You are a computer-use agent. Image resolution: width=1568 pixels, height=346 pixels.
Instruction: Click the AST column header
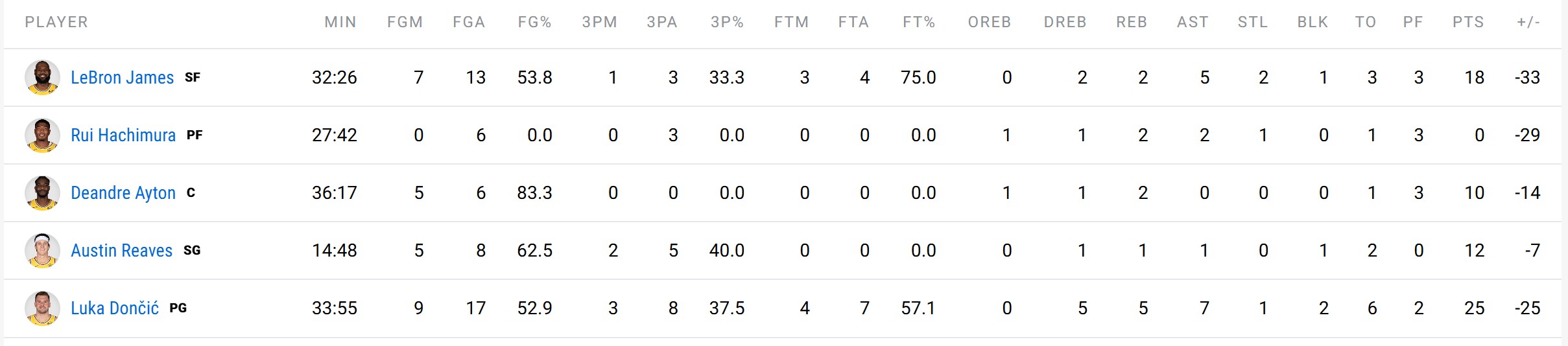coord(1193,22)
